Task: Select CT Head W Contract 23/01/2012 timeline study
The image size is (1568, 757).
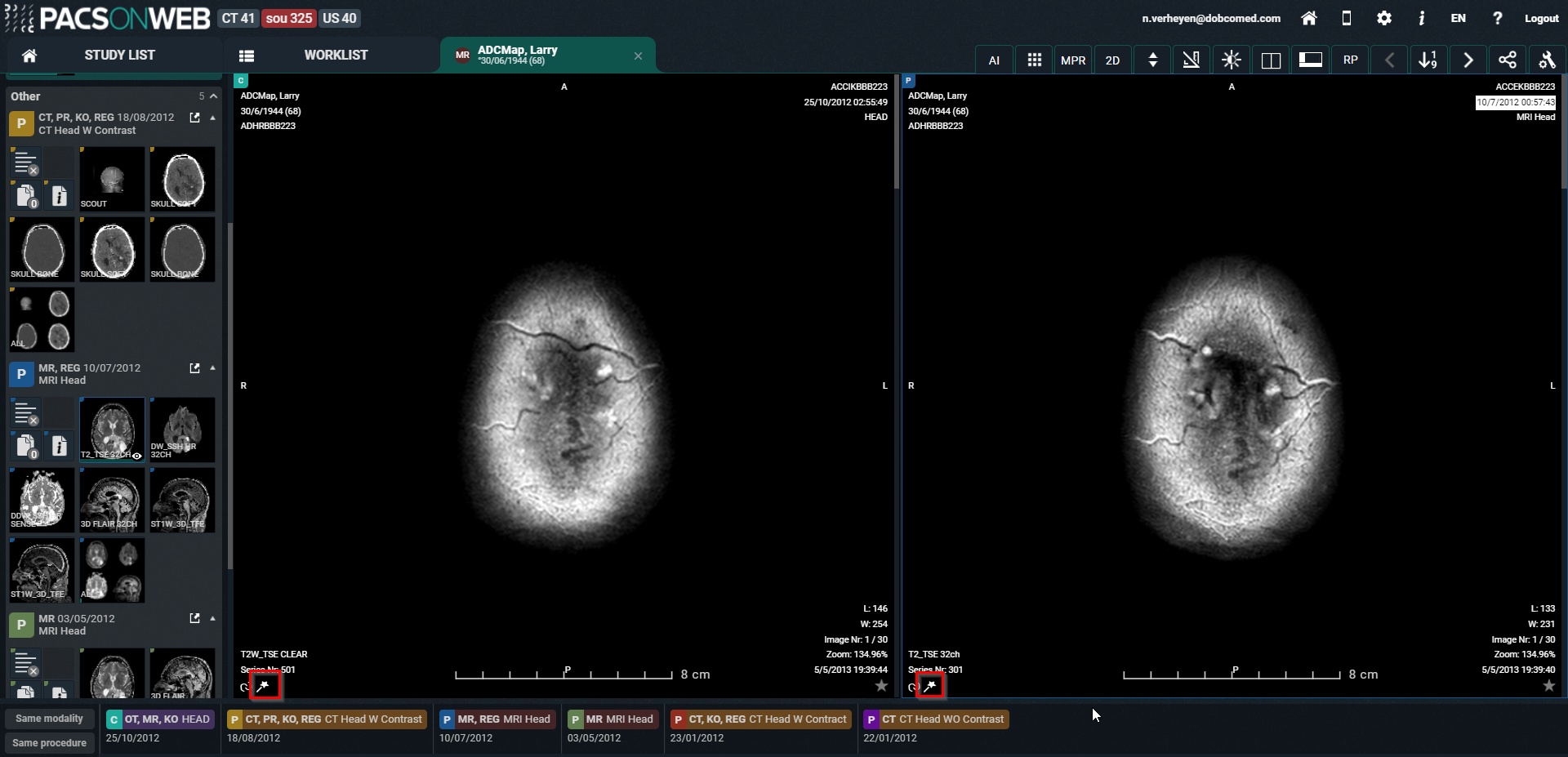Action: pos(761,719)
